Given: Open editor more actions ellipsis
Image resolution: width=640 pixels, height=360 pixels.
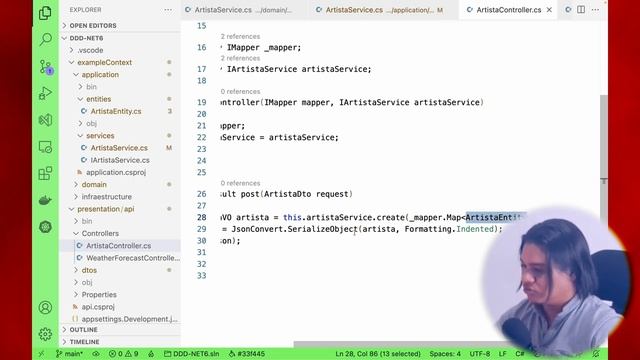Looking at the screenshot, I should (596, 10).
